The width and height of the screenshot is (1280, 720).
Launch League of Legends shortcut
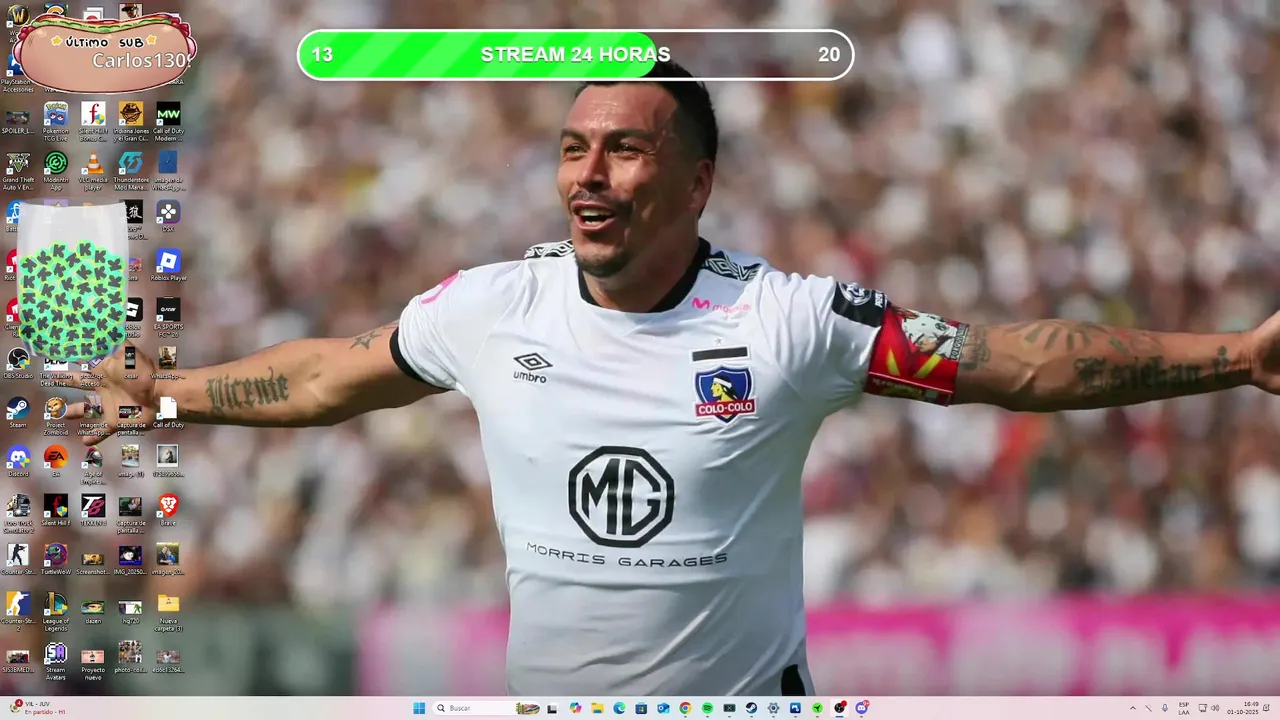(x=56, y=611)
